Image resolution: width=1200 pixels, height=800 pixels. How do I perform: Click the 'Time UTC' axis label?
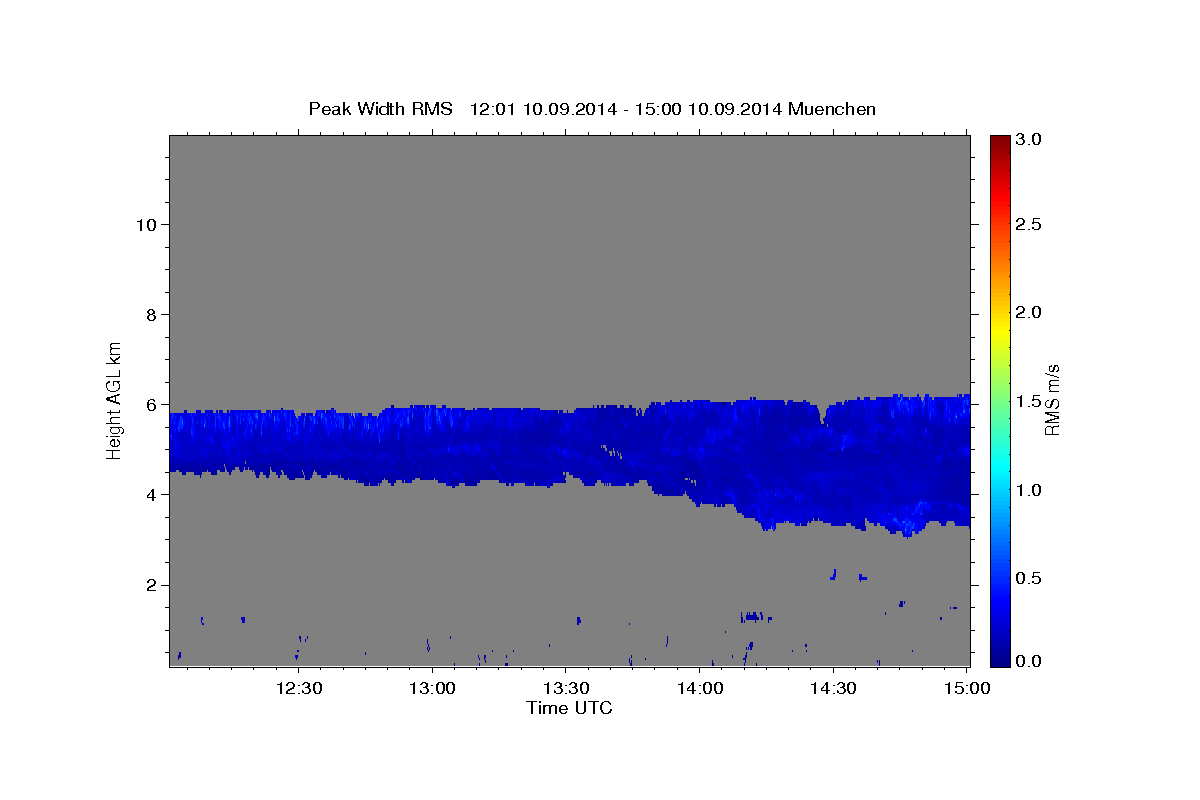569,708
